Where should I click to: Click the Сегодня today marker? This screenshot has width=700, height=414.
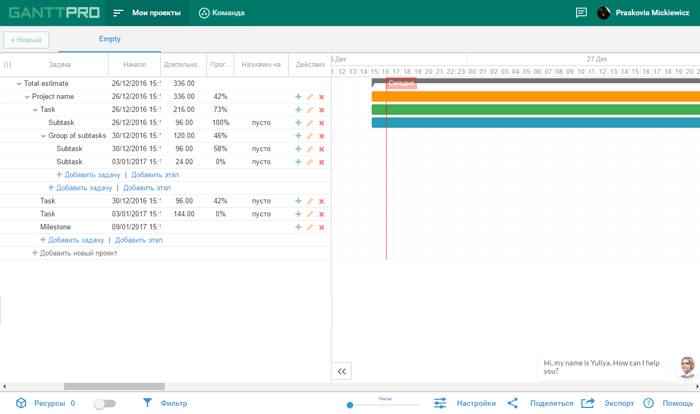tap(401, 83)
